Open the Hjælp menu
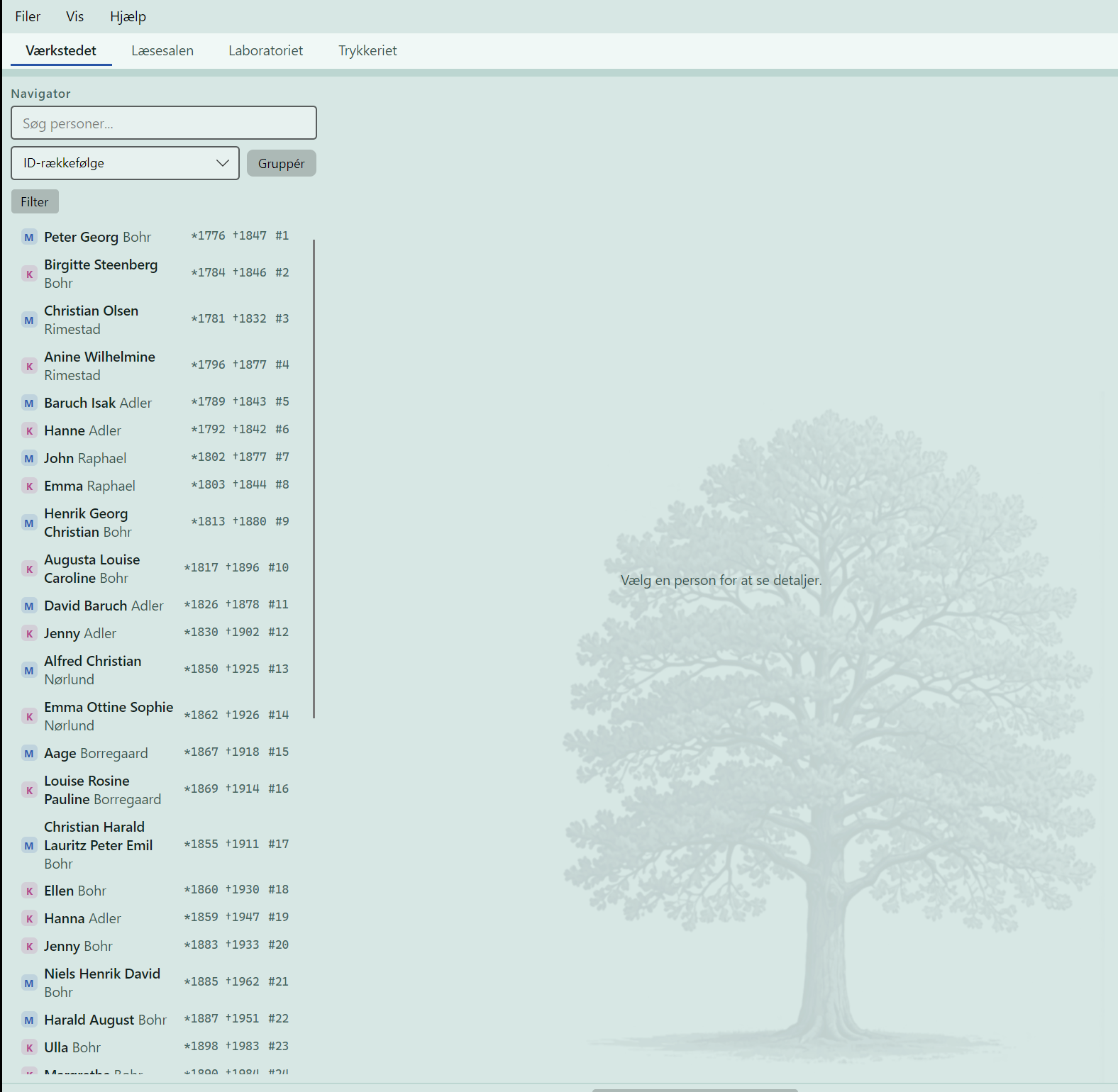This screenshot has width=1118, height=1092. pyautogui.click(x=128, y=16)
